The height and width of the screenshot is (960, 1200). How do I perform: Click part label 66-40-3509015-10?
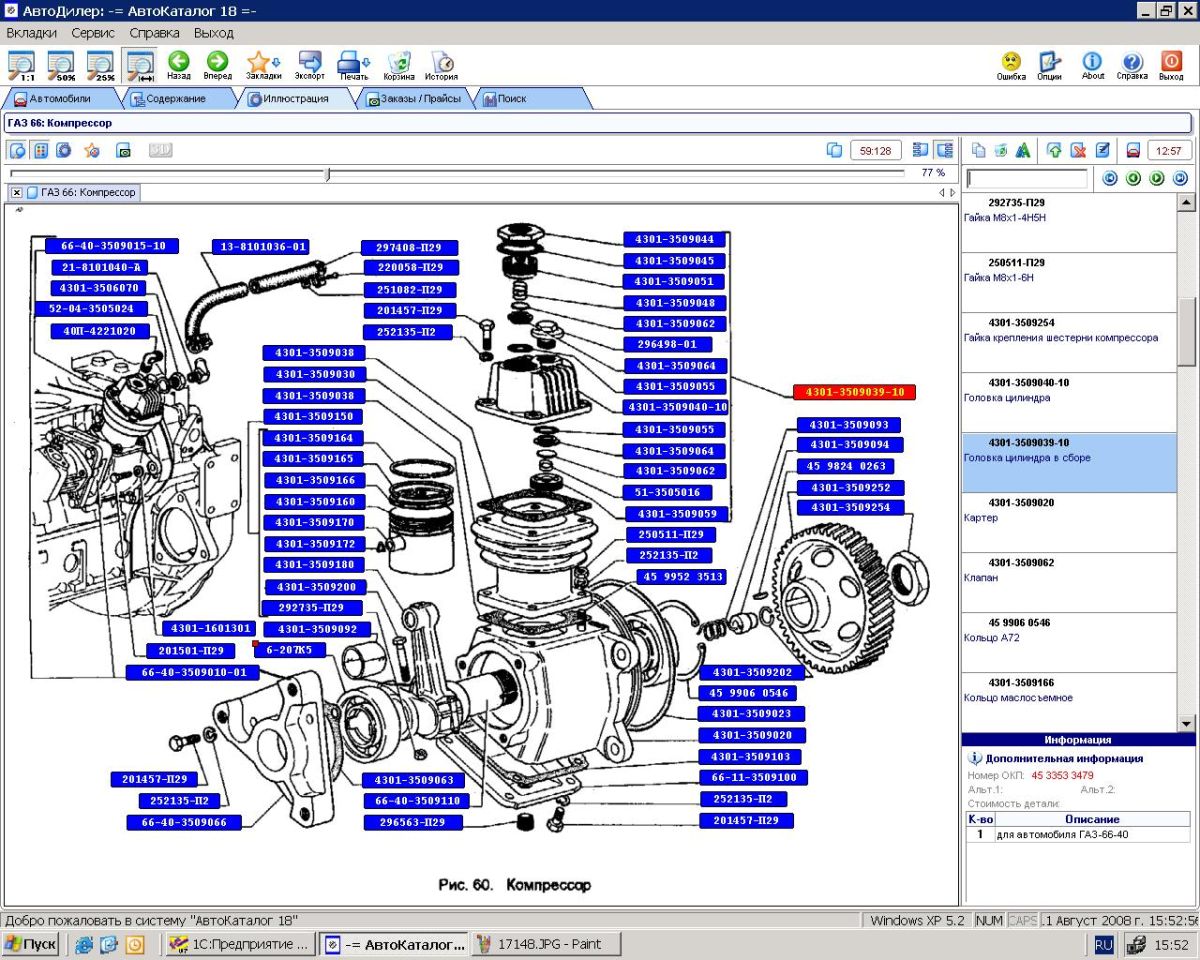tap(113, 246)
